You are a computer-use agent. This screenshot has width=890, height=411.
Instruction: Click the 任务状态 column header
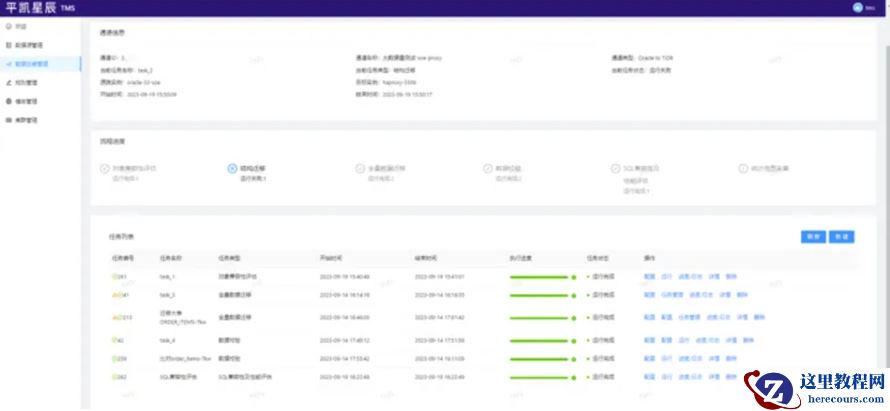598,258
